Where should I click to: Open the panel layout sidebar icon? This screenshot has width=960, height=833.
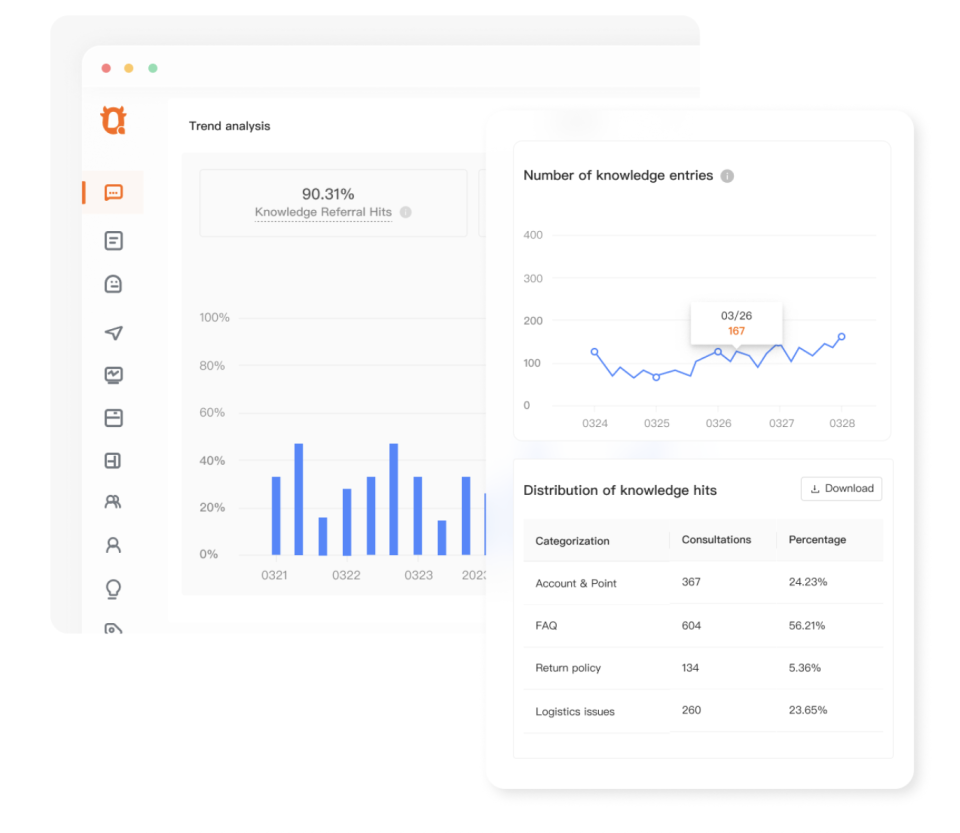[113, 460]
